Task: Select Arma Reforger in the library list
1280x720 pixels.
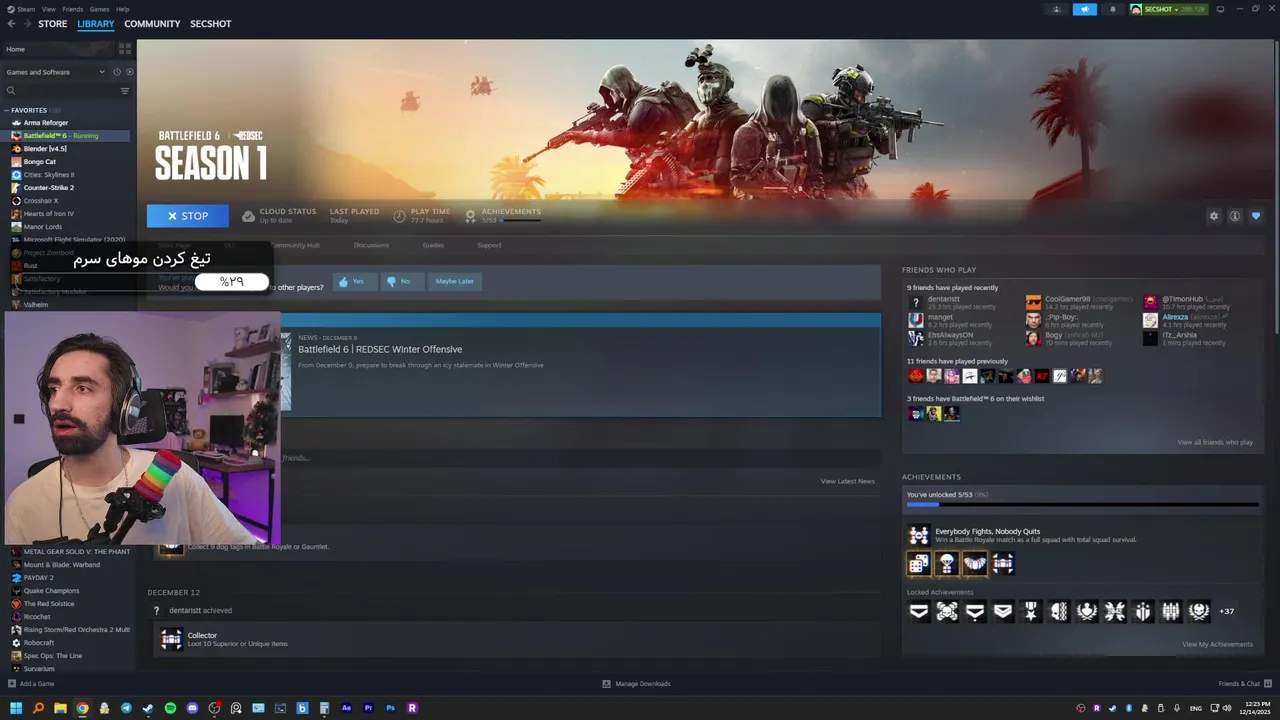Action: [46, 123]
